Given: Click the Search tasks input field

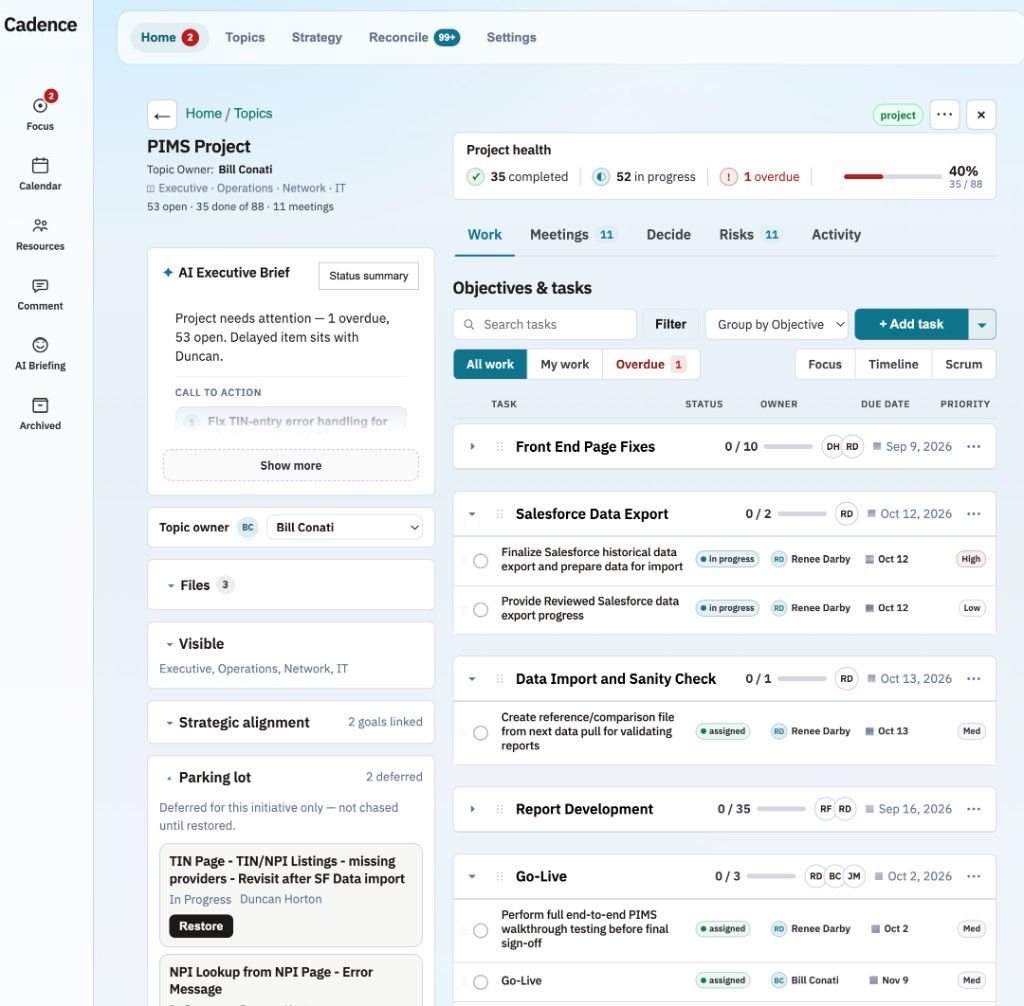Looking at the screenshot, I should [x=545, y=325].
